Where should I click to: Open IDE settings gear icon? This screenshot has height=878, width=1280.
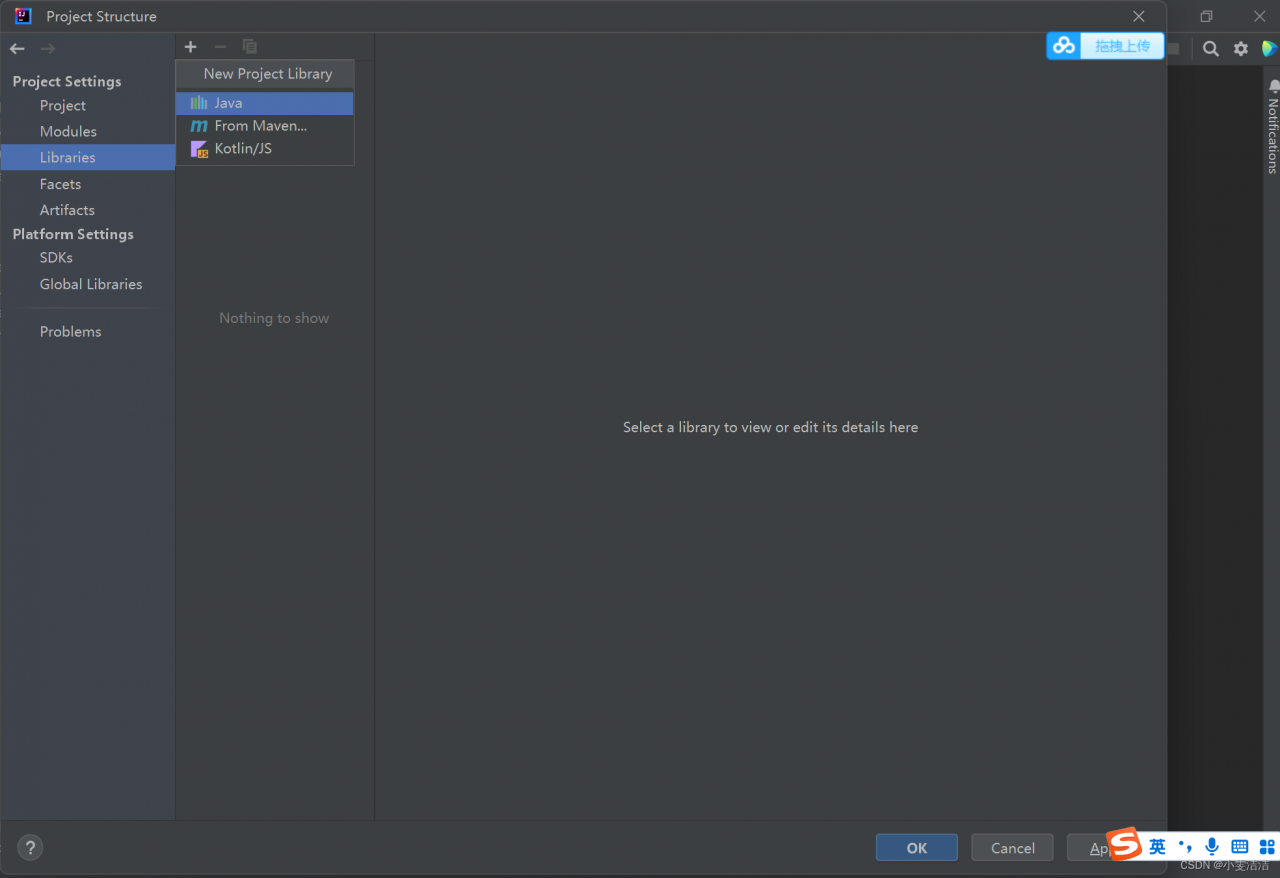[1241, 48]
